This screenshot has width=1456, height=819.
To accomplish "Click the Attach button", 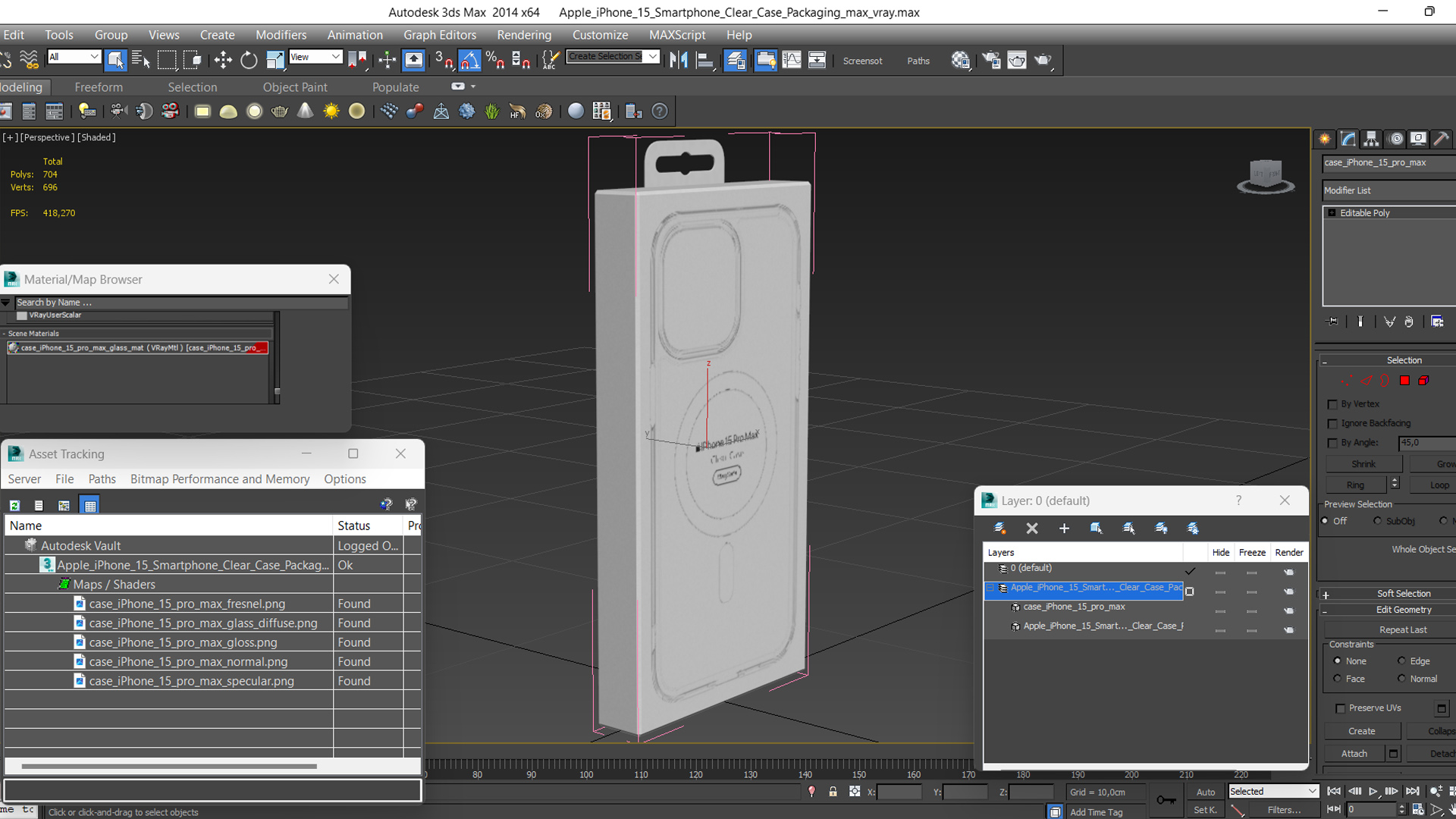I will [1354, 754].
